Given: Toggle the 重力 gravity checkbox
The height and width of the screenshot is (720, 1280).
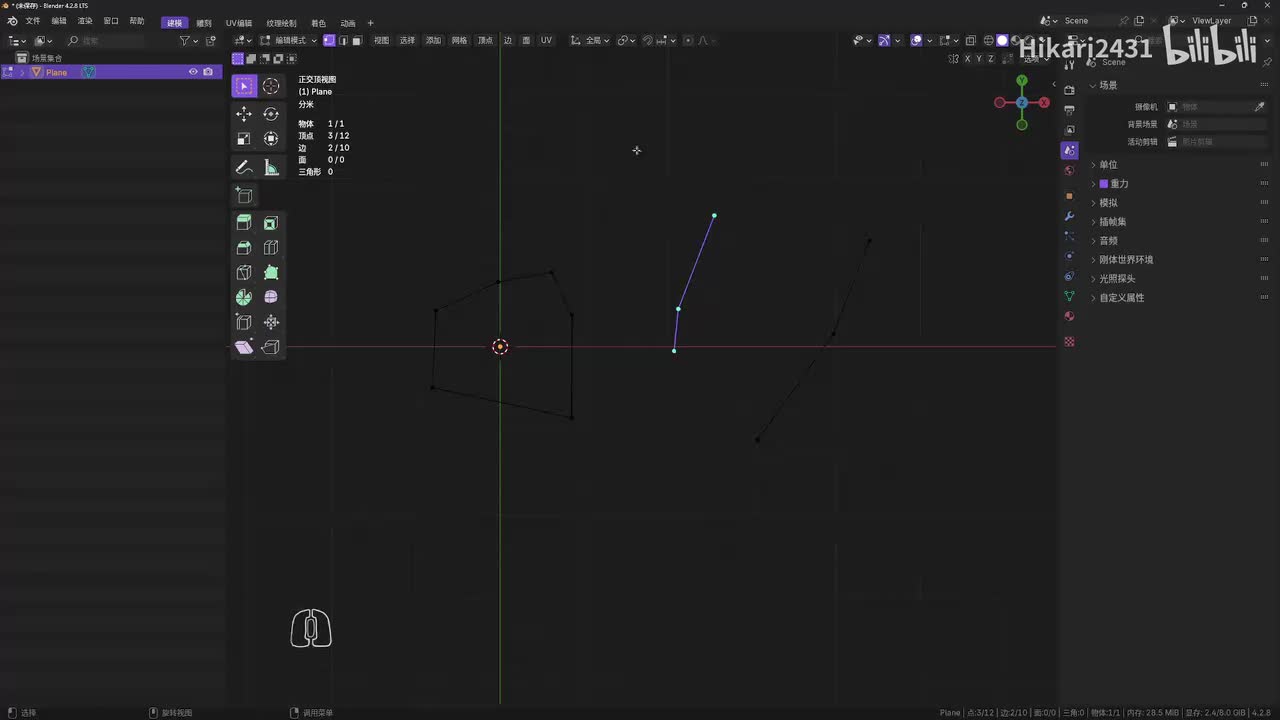Looking at the screenshot, I should point(1104,184).
